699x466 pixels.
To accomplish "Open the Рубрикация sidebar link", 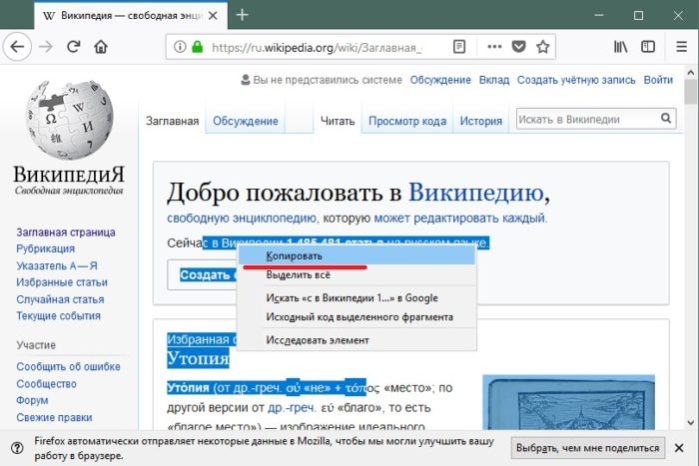I will pos(45,248).
